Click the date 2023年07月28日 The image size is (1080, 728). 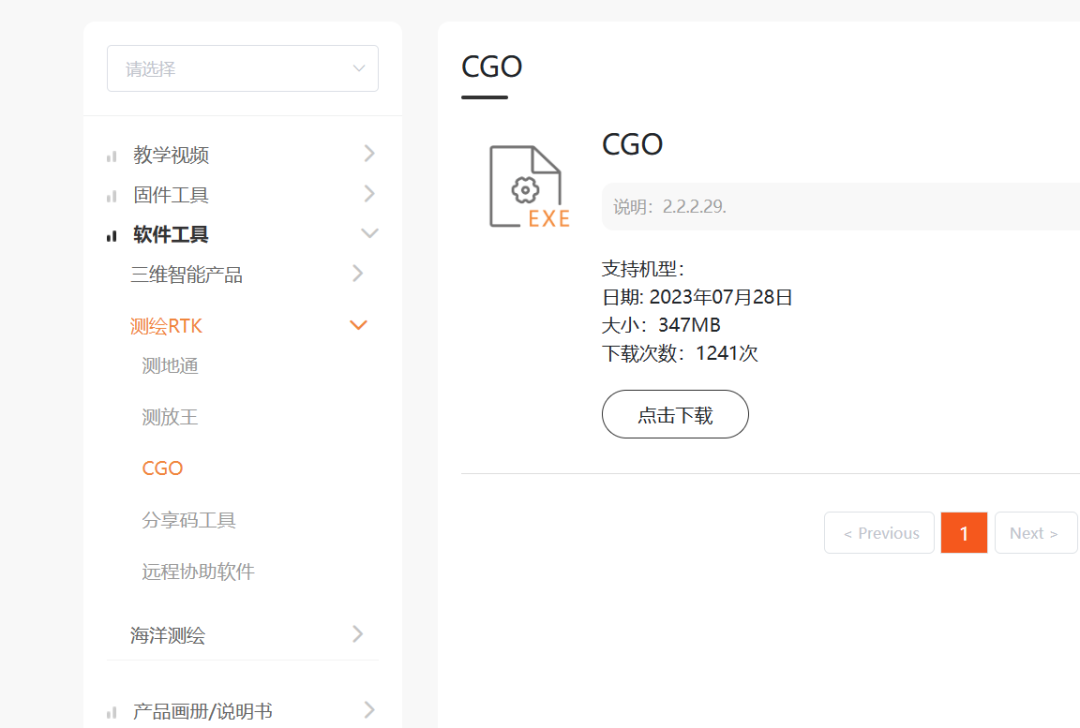tap(721, 297)
